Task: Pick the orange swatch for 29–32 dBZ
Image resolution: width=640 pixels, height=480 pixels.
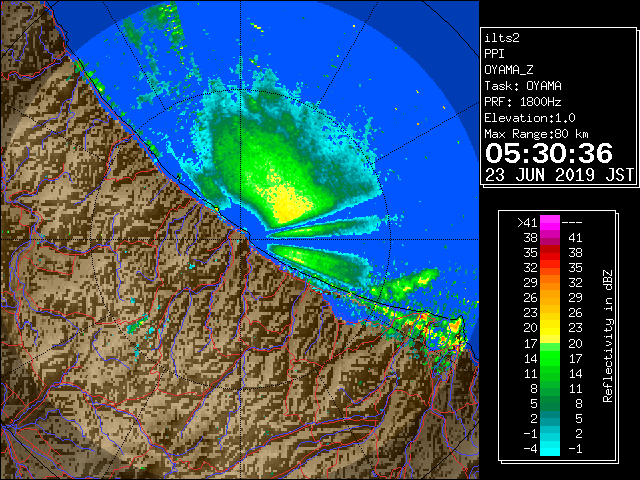Action: click(550, 283)
